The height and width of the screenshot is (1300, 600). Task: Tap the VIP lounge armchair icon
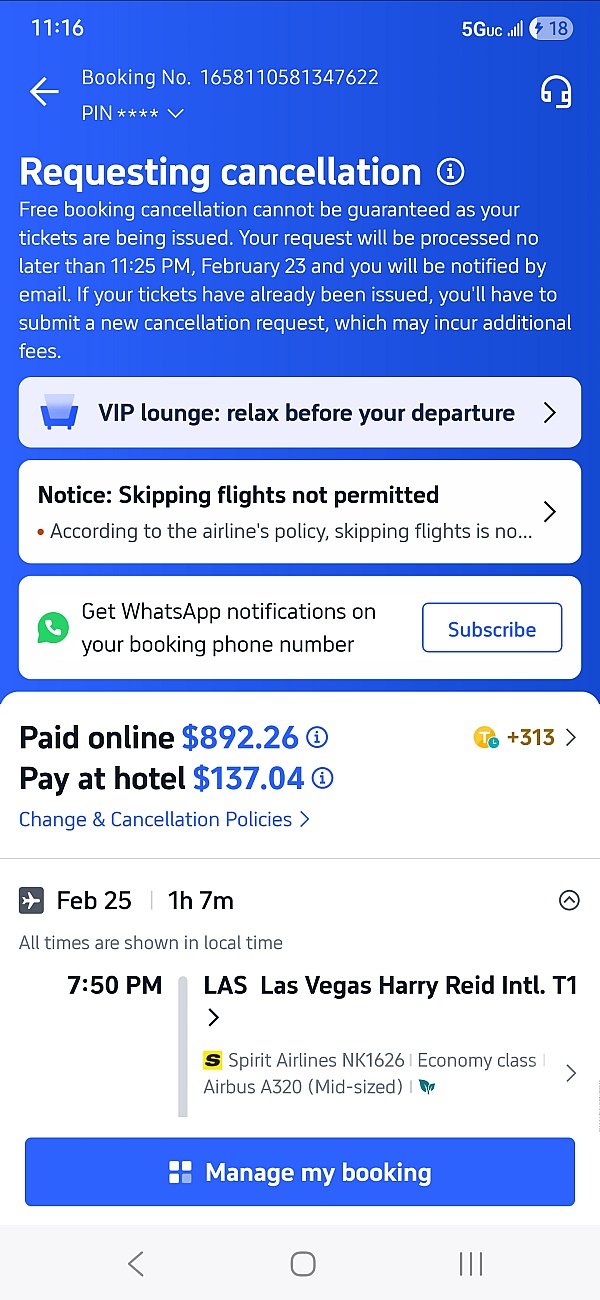point(58,412)
